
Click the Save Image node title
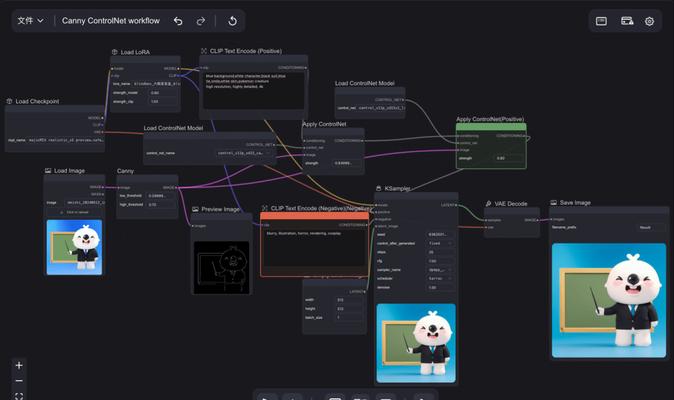[575, 202]
